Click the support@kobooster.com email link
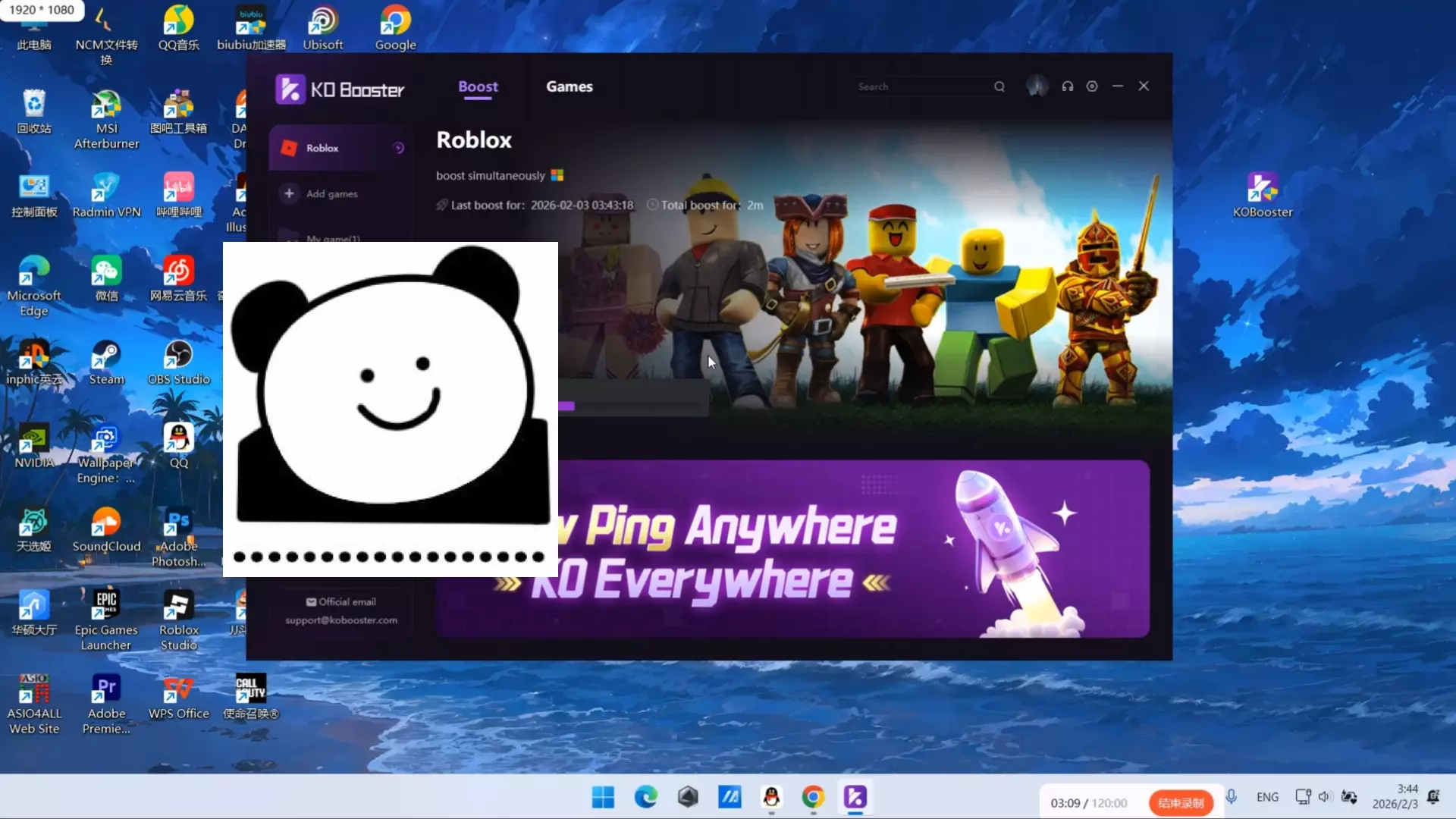Viewport: 1456px width, 819px height. (341, 620)
